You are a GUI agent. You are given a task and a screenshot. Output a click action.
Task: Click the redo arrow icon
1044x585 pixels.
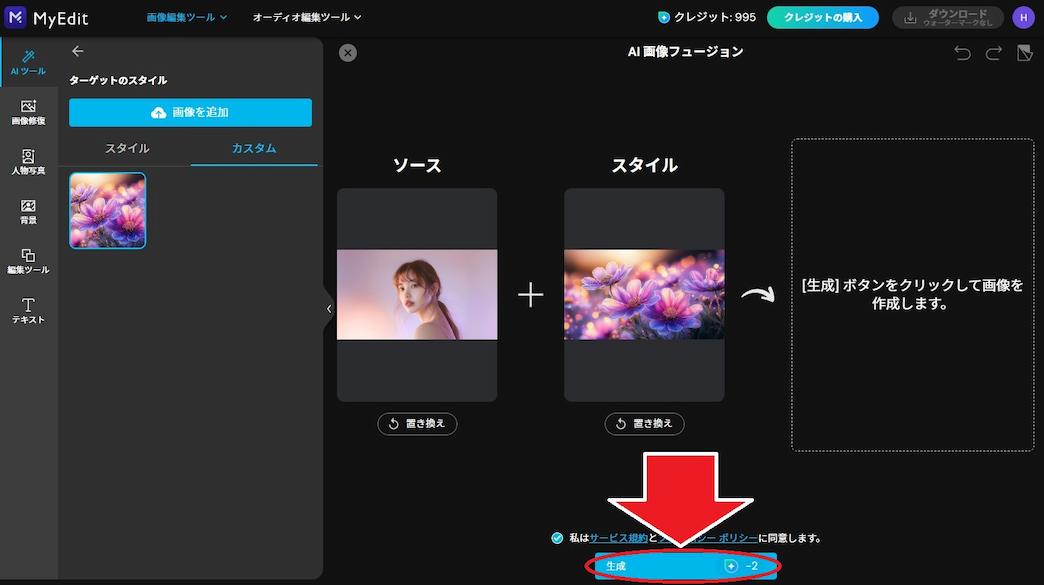991,53
